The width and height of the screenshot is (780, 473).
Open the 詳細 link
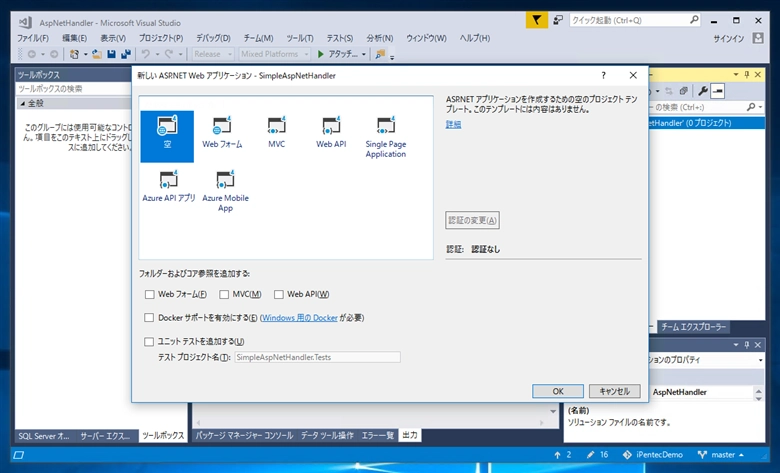(453, 124)
